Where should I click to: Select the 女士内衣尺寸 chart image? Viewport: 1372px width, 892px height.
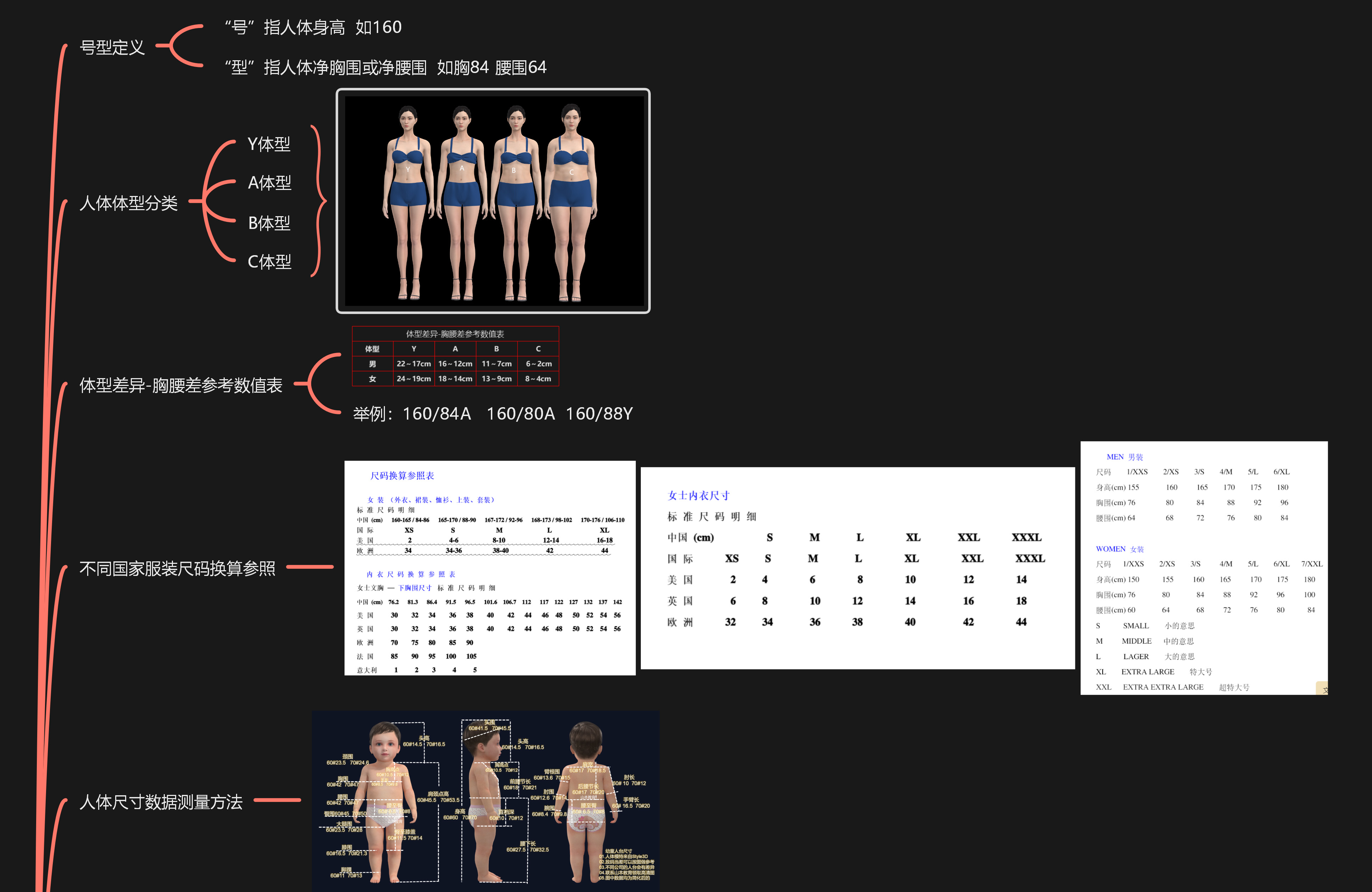click(x=857, y=568)
